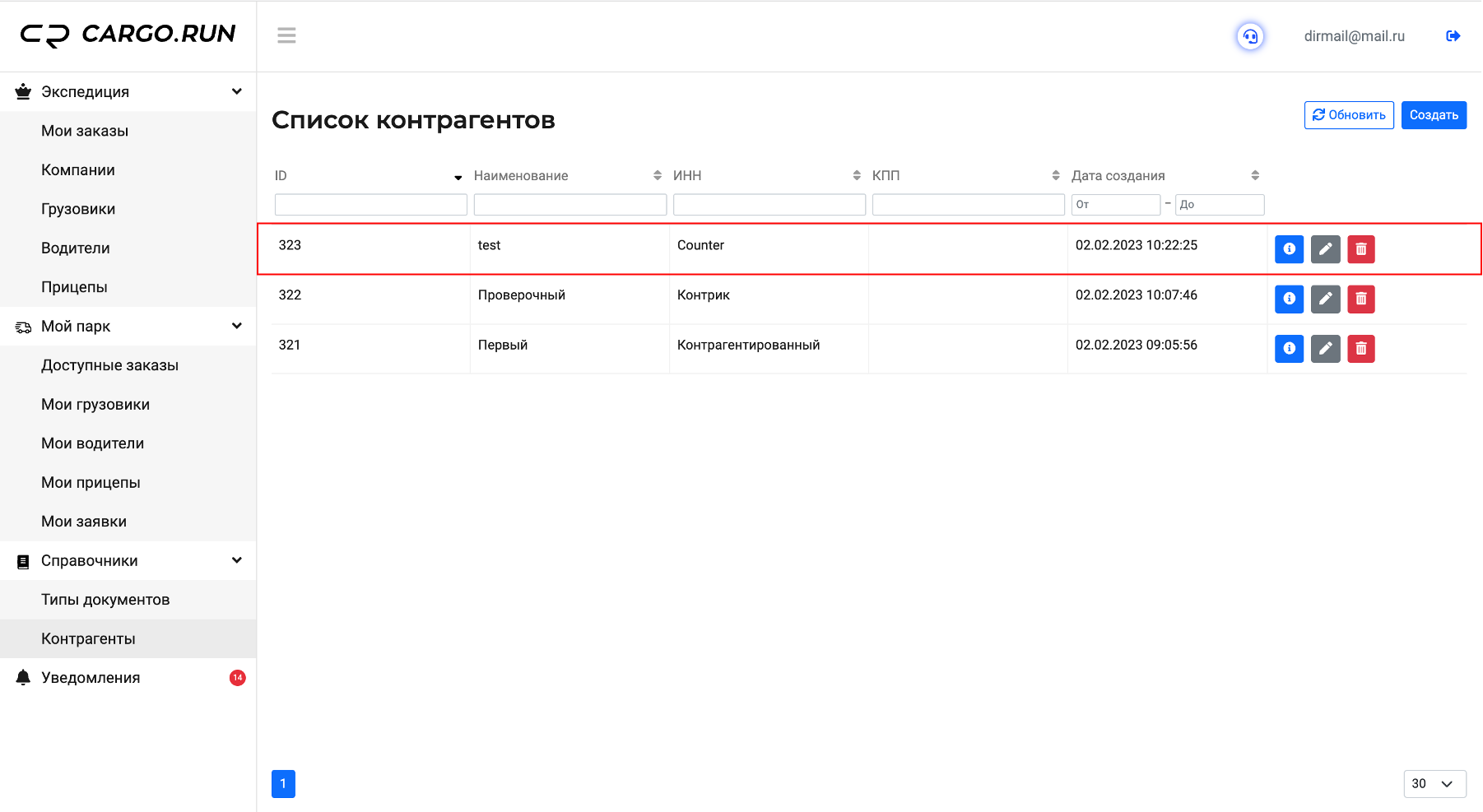
Task: Delete counterparty 323 with trash icon
Action: [1361, 249]
